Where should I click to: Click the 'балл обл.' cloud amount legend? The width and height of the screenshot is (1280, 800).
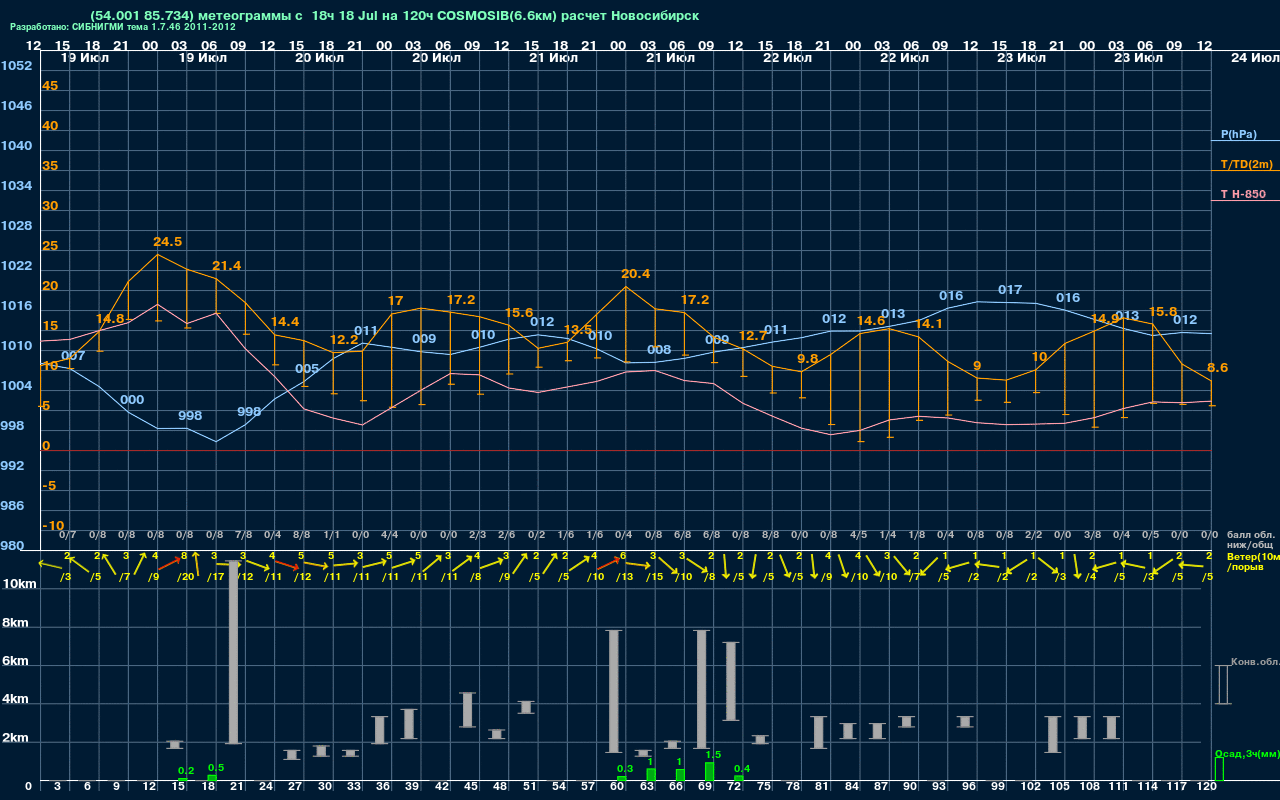point(1250,534)
